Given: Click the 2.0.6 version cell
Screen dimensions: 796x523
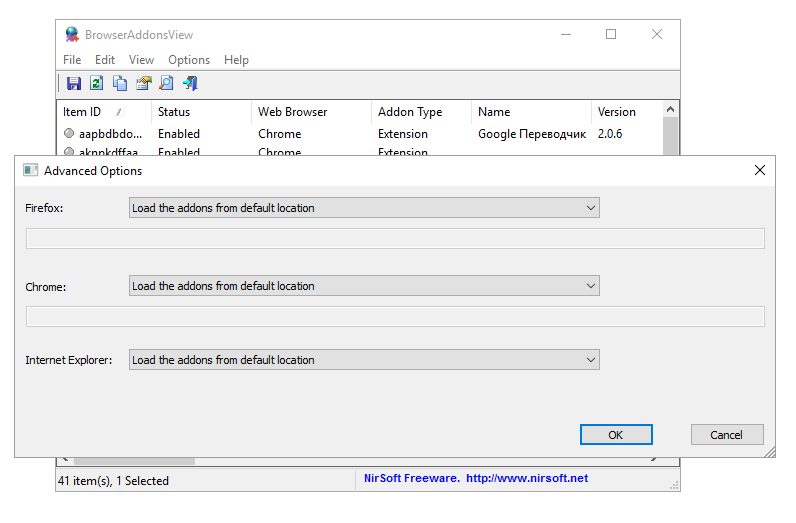Looking at the screenshot, I should (x=610, y=134).
